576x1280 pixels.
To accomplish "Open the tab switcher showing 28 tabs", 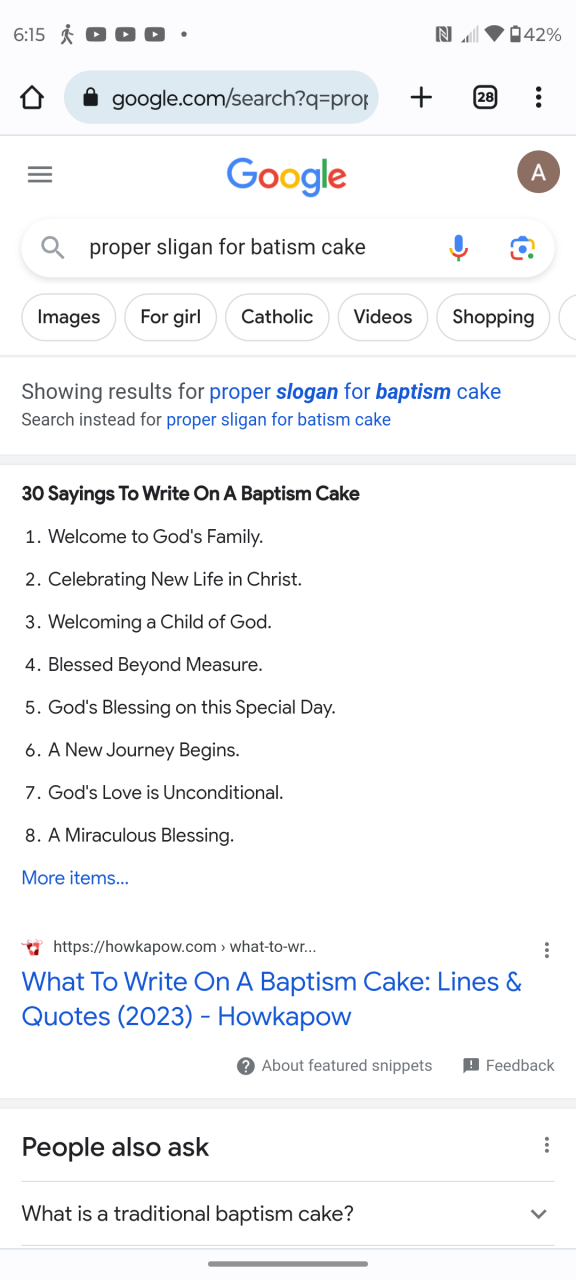I will click(x=485, y=97).
